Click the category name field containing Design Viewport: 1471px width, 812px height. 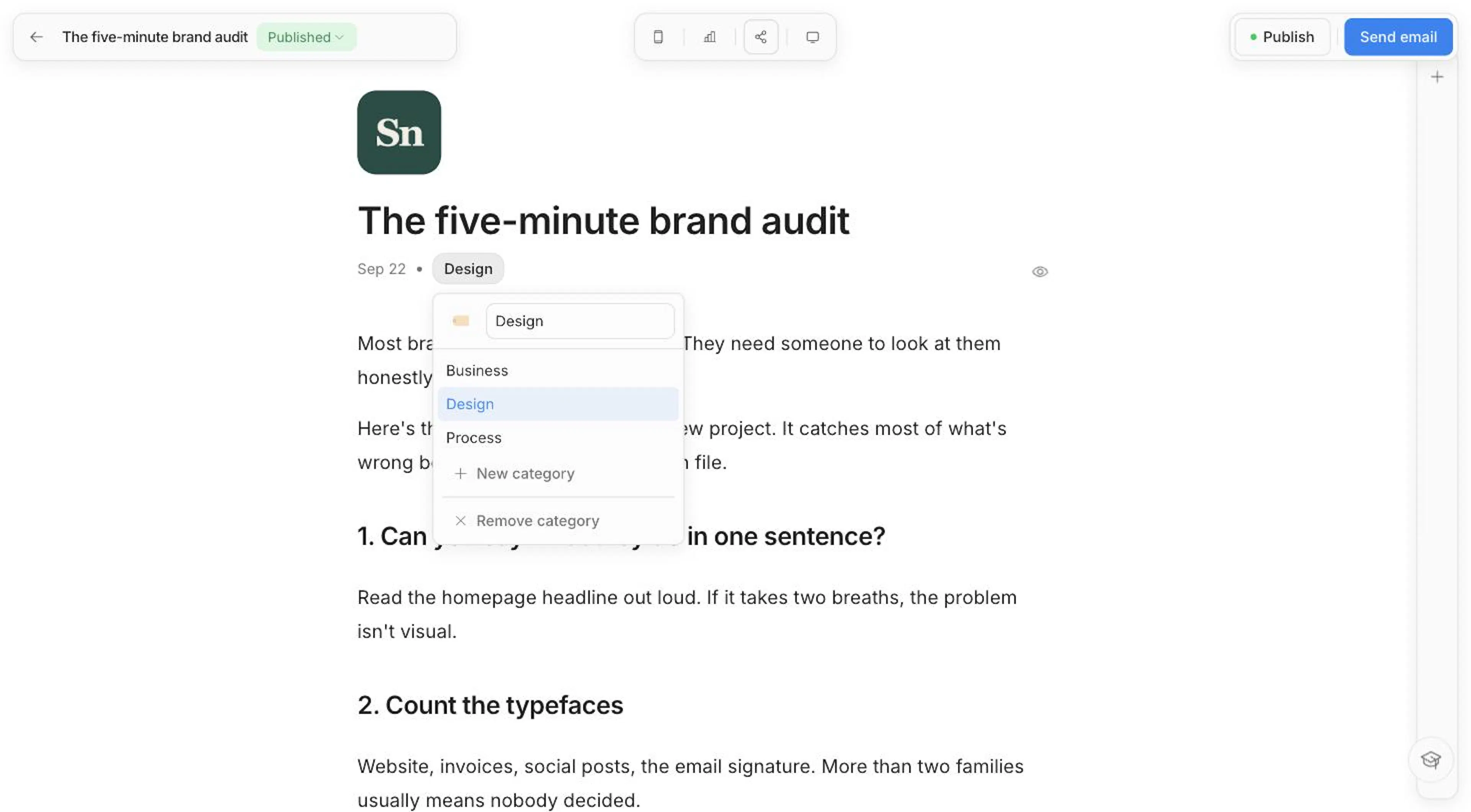(x=580, y=321)
